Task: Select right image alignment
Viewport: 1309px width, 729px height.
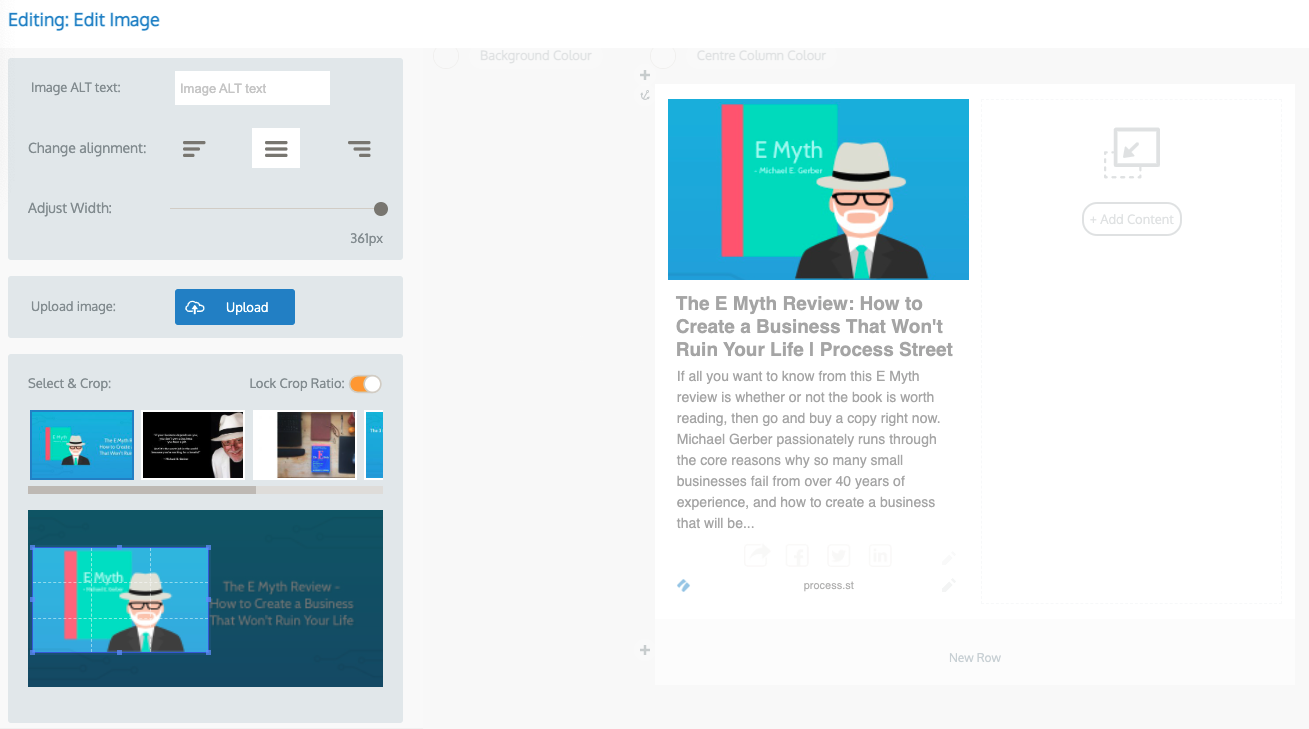Action: pos(359,149)
